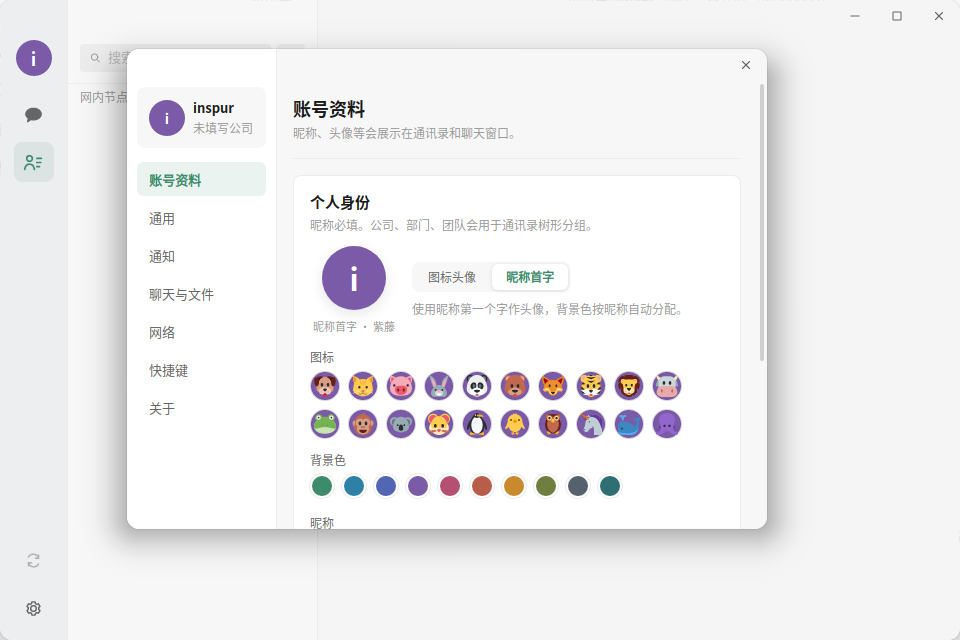This screenshot has height=640, width=960.
Task: Choose the cat avatar icon
Action: coord(362,386)
